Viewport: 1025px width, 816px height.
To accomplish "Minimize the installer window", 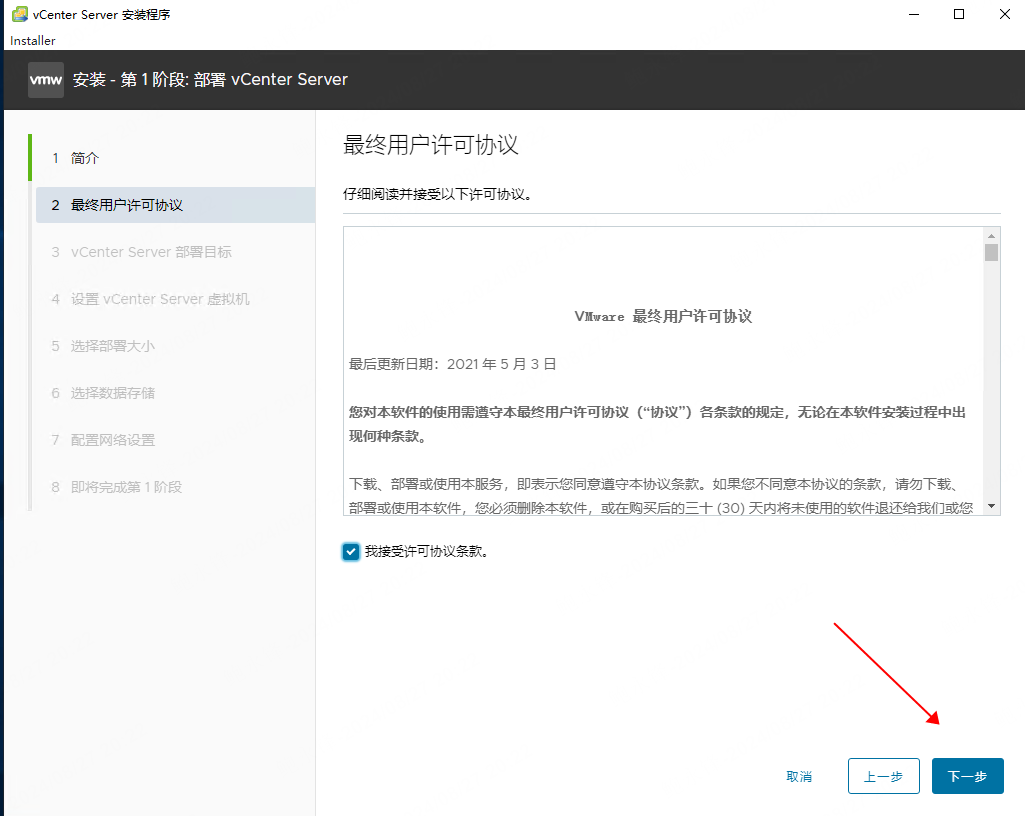I will (914, 14).
